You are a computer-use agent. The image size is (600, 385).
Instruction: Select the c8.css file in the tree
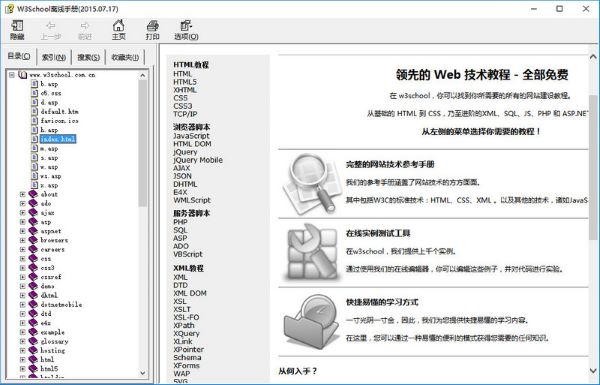[51, 93]
